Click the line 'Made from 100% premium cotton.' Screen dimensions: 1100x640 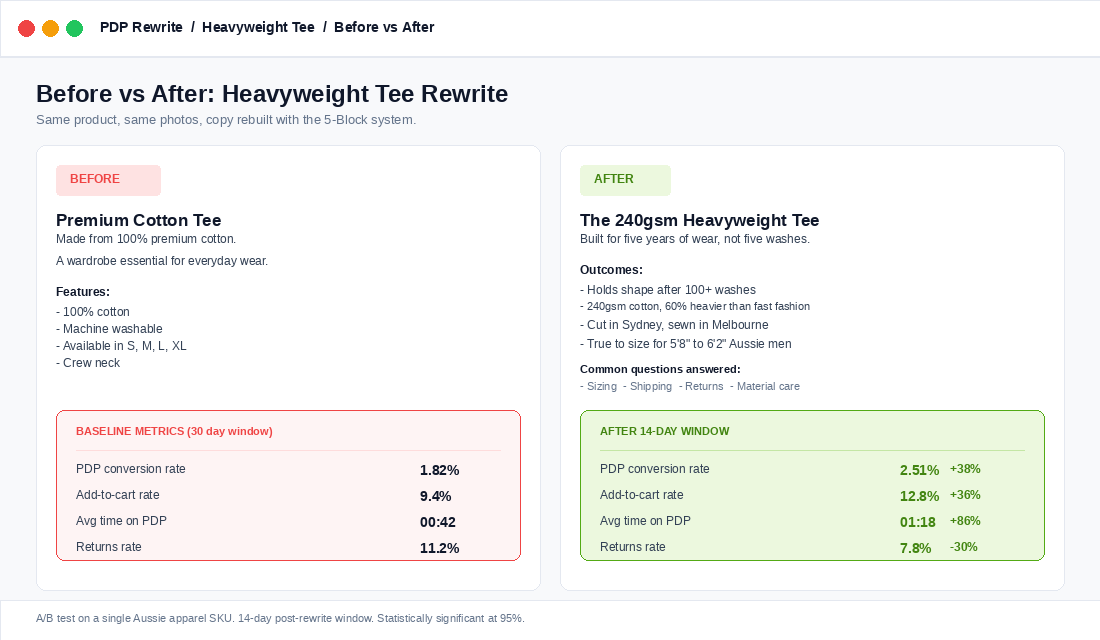[146, 239]
